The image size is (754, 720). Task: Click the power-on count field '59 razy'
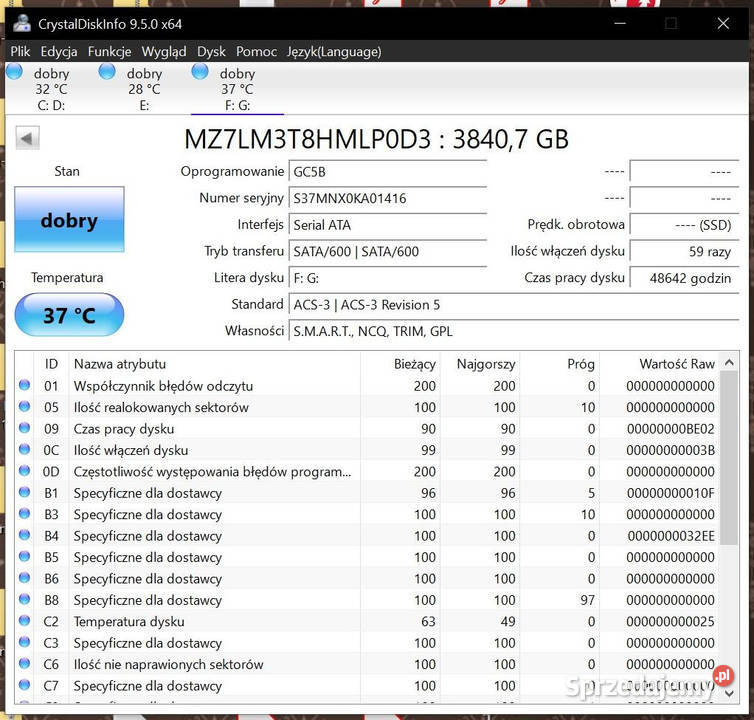684,251
